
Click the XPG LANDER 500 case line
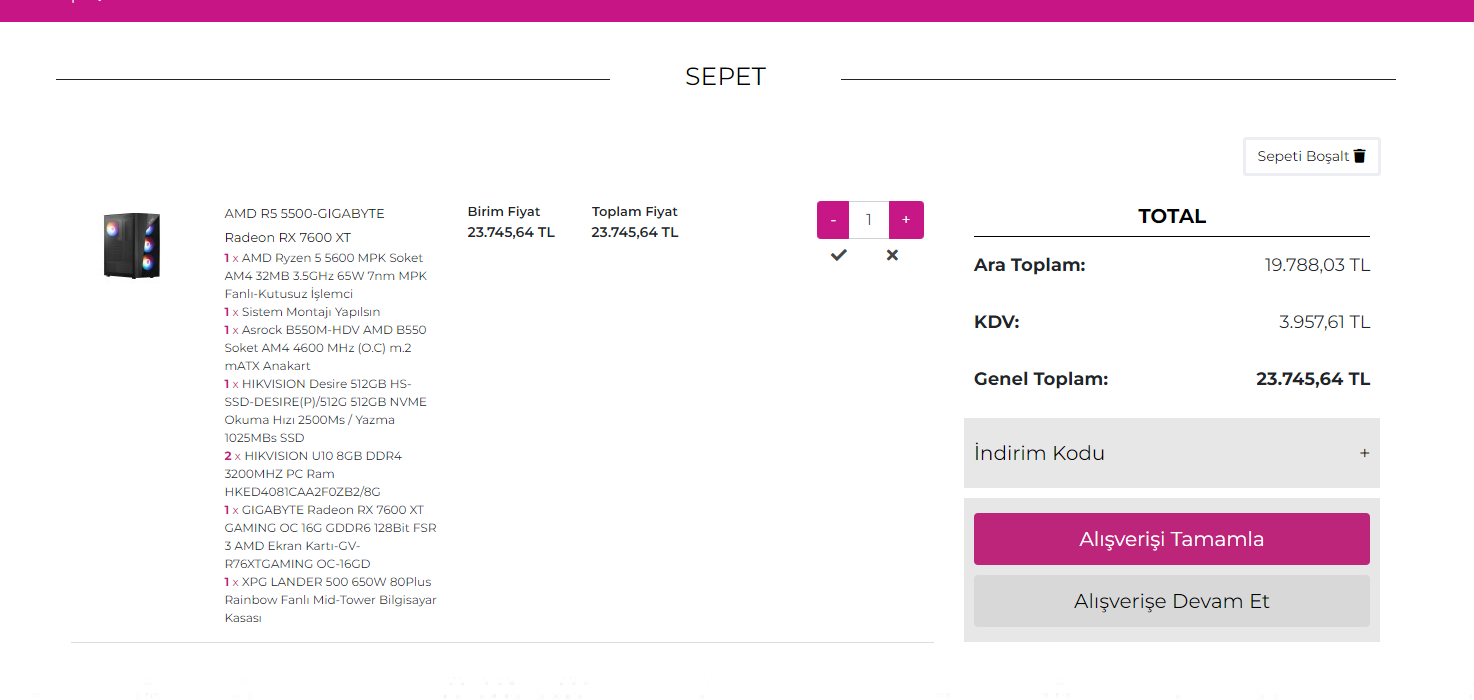click(x=330, y=599)
